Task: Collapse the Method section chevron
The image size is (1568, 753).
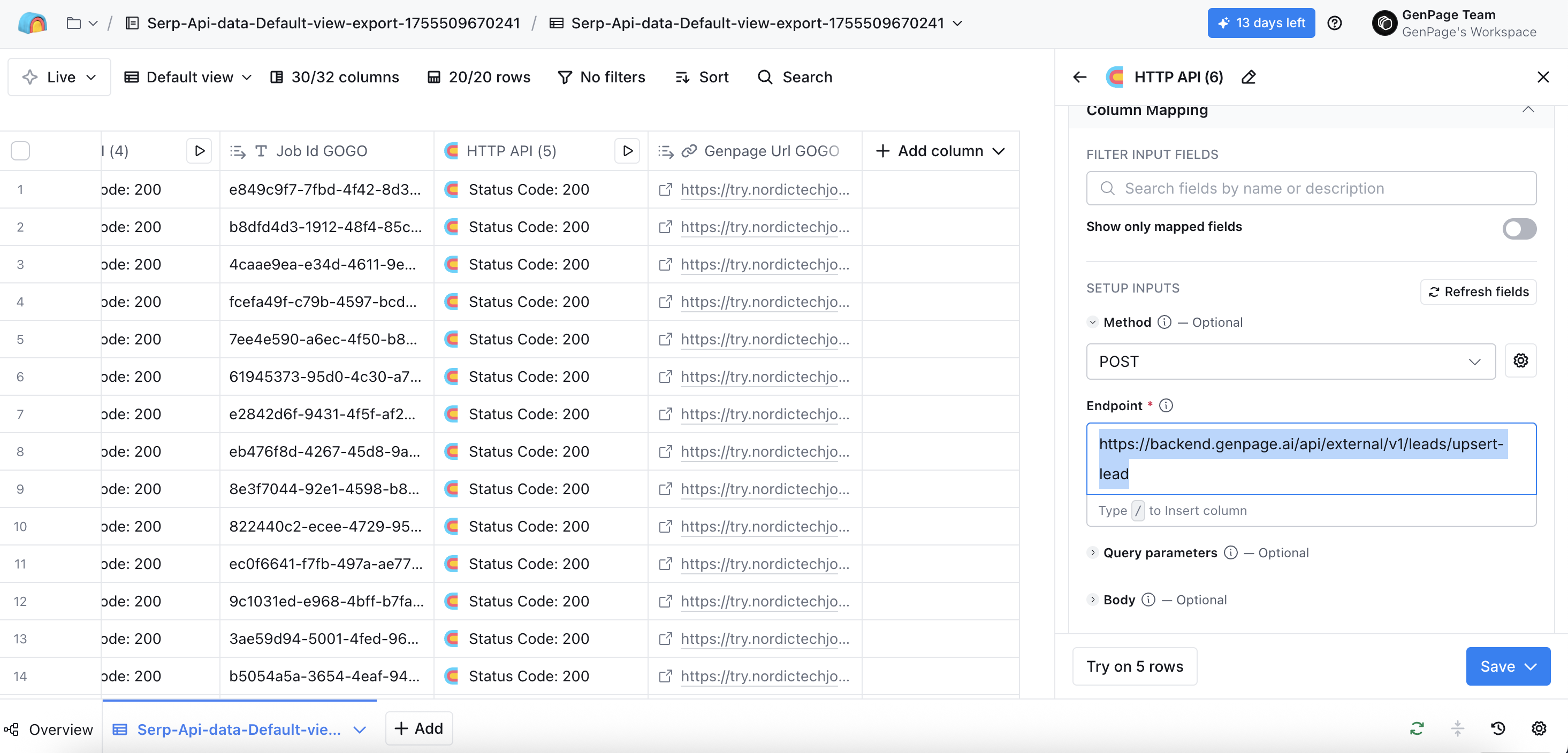Action: (1092, 322)
